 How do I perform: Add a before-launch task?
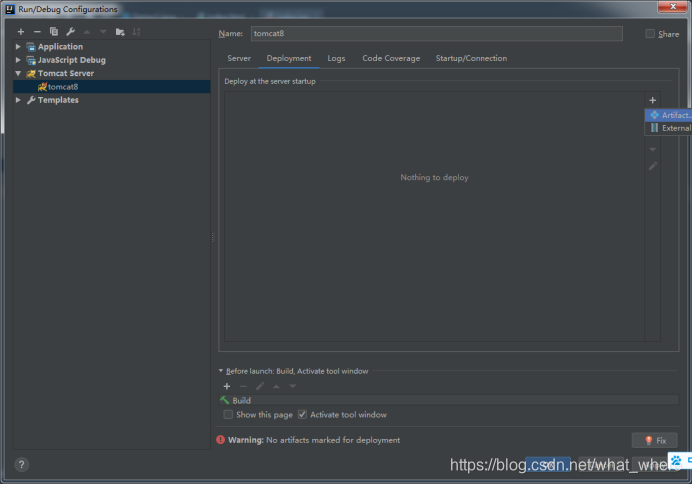pos(227,386)
